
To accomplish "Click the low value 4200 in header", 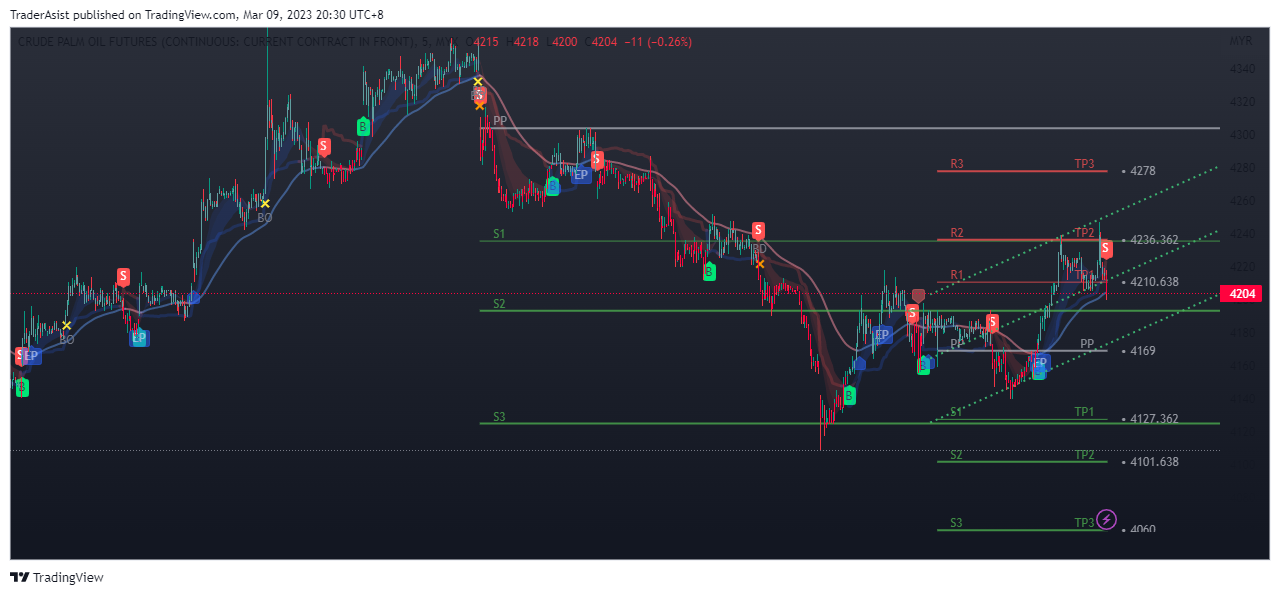I will point(565,41).
